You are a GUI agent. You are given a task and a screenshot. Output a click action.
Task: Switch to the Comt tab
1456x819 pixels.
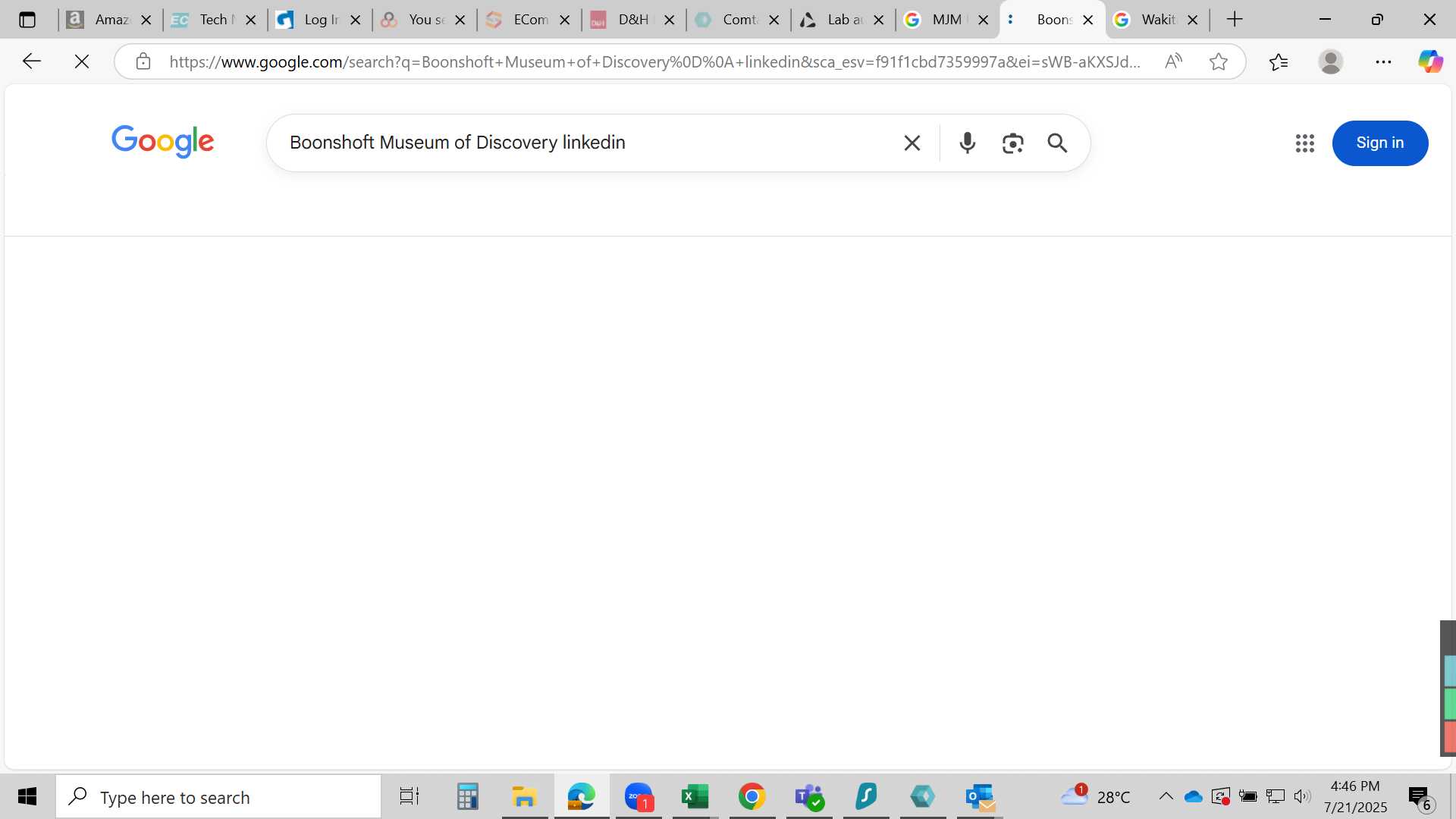coord(738,20)
